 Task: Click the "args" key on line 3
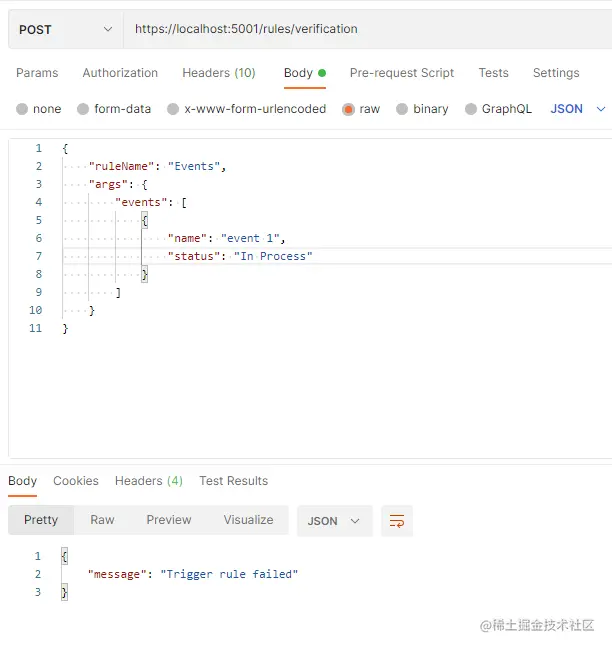coord(108,184)
